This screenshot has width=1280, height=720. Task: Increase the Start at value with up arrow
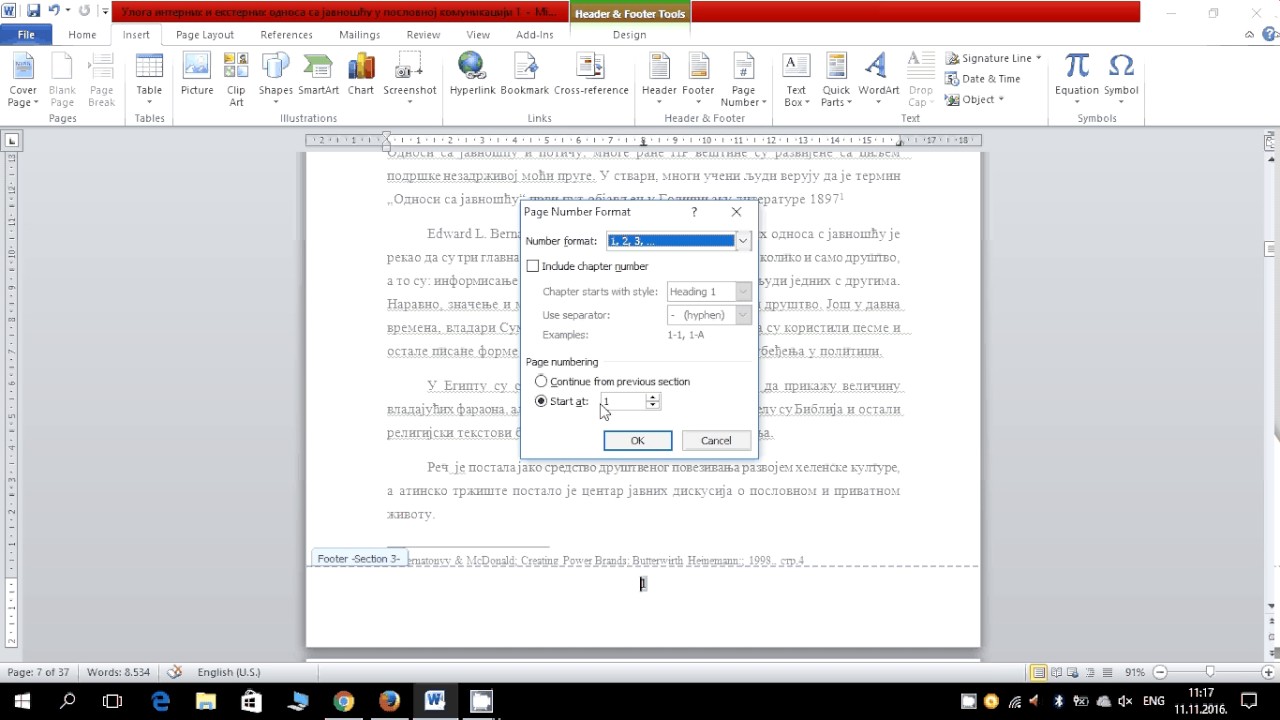[x=653, y=397]
